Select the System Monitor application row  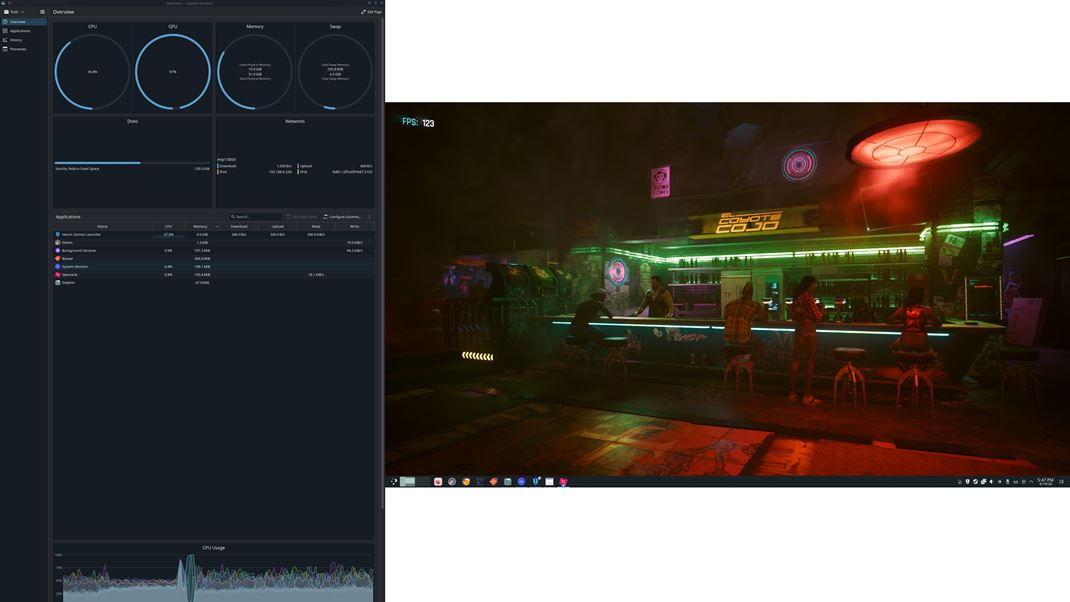point(214,266)
